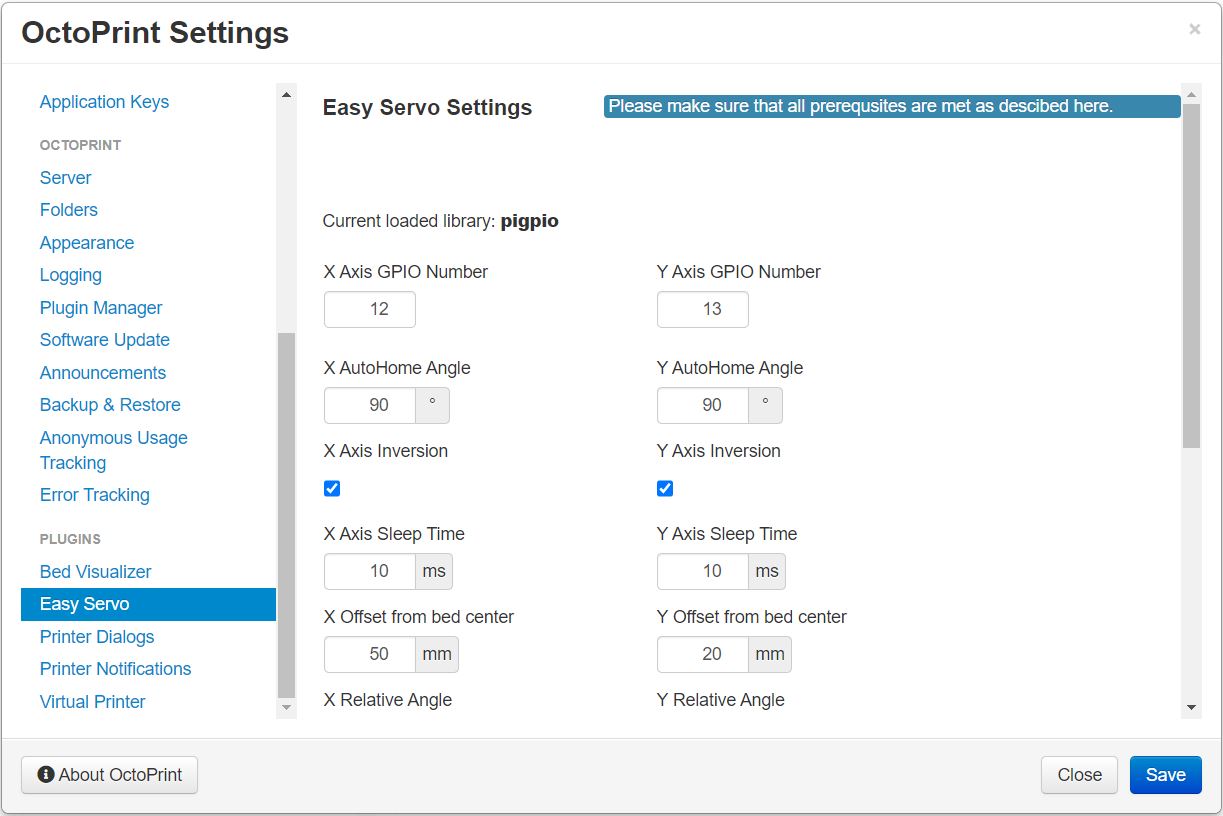Image resolution: width=1223 pixels, height=816 pixels.
Task: Click the info icon on About OctoPrint
Action: point(46,775)
